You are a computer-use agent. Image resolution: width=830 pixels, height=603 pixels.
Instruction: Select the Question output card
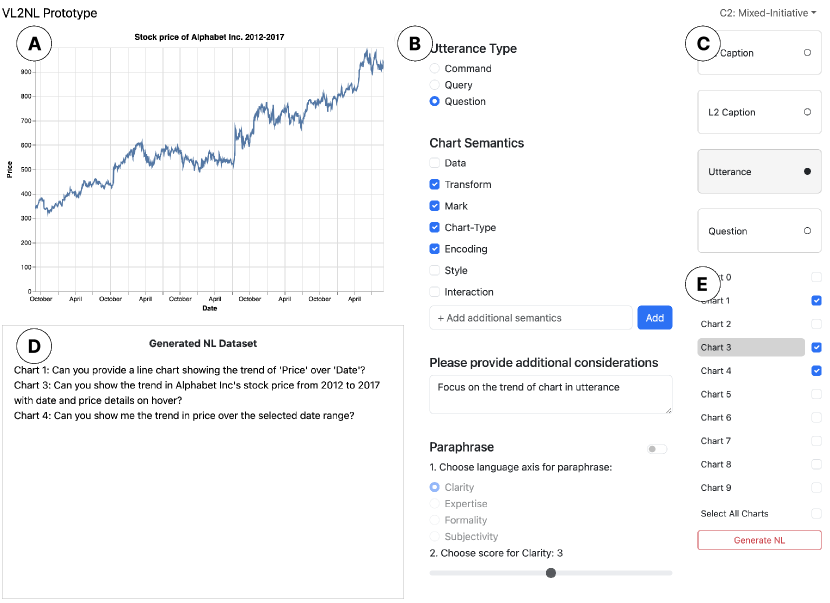pos(759,231)
